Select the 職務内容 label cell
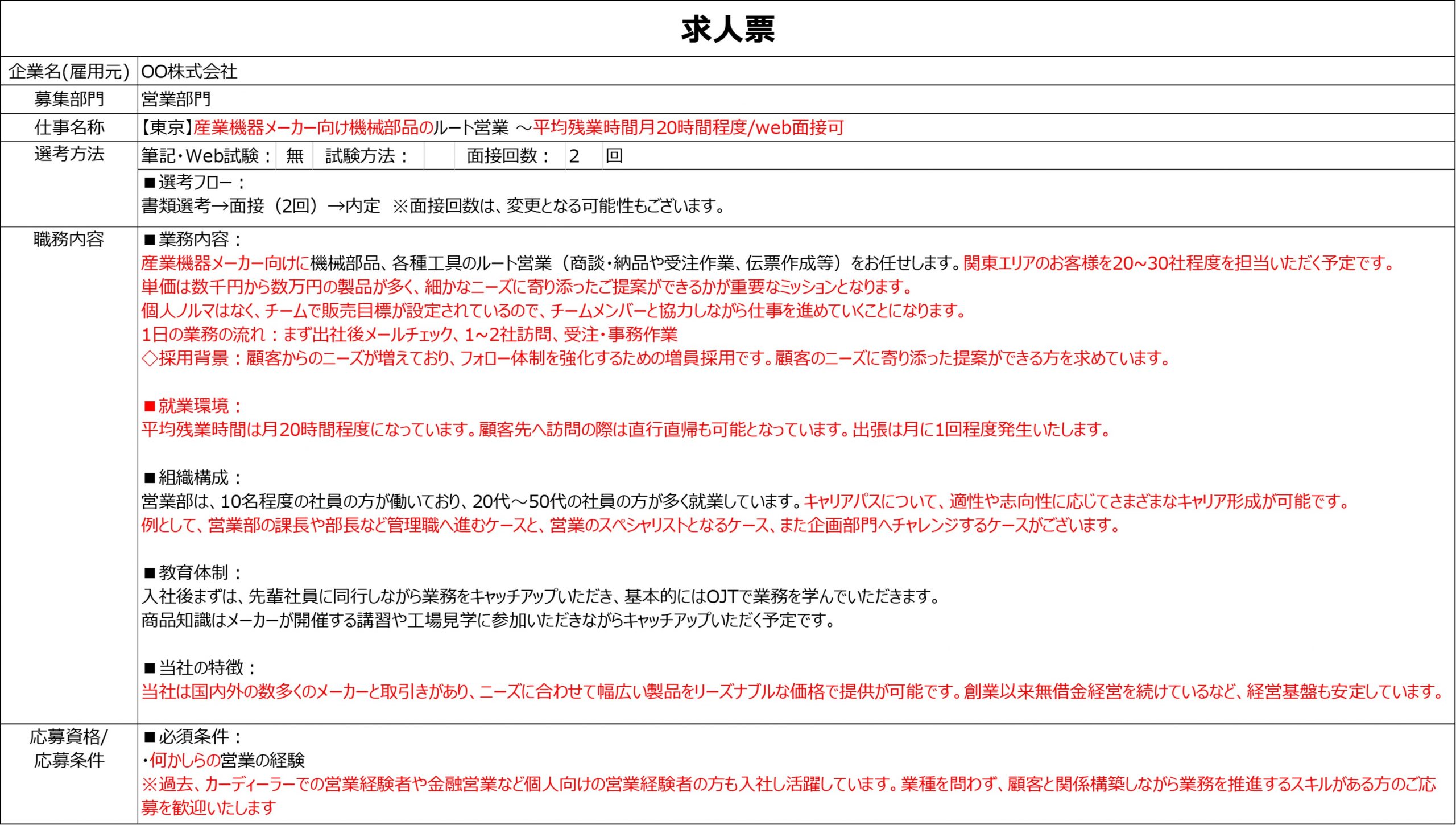 [x=69, y=239]
